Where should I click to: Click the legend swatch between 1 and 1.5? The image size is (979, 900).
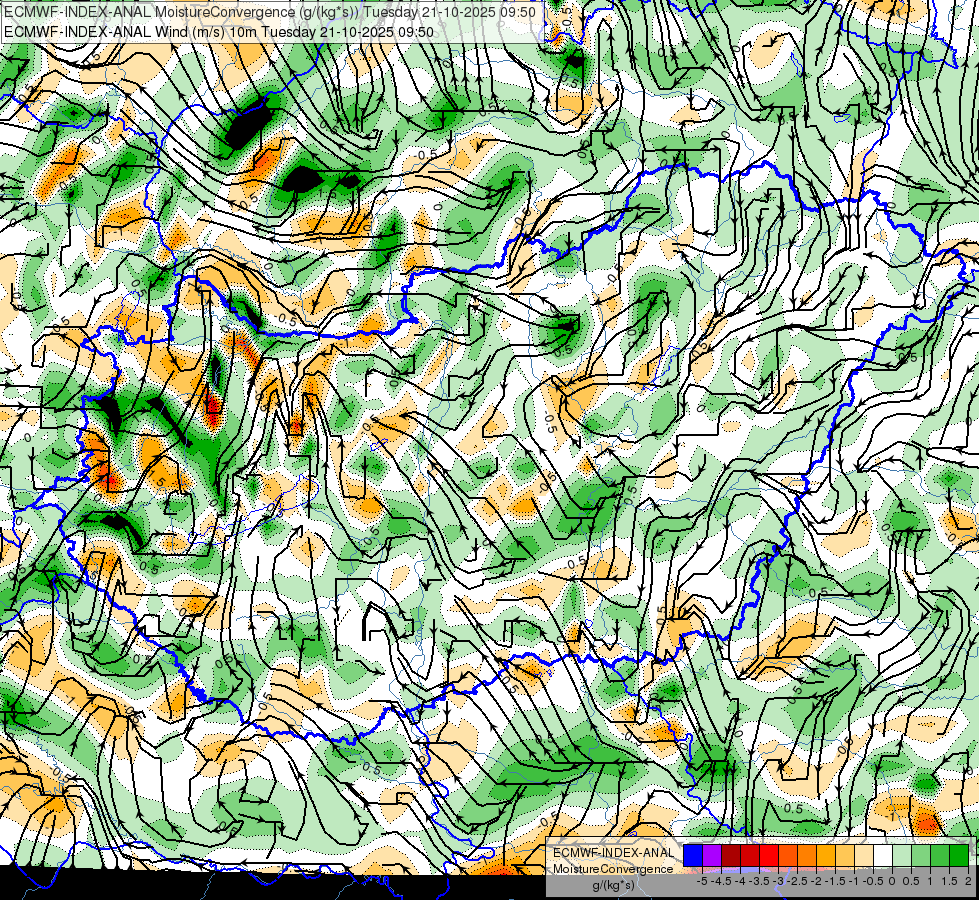click(x=940, y=856)
